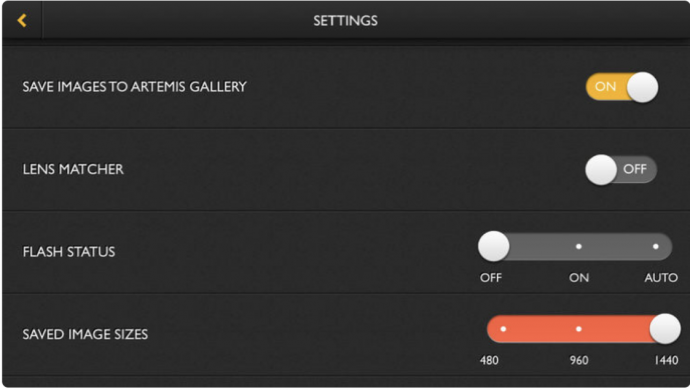Turn off Save Images to Artemis Gallery switch
The height and width of the screenshot is (390, 690).
(x=622, y=87)
